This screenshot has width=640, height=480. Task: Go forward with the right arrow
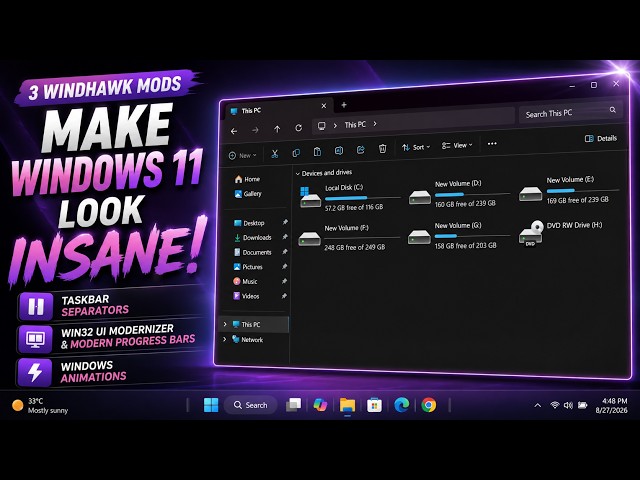click(x=256, y=130)
